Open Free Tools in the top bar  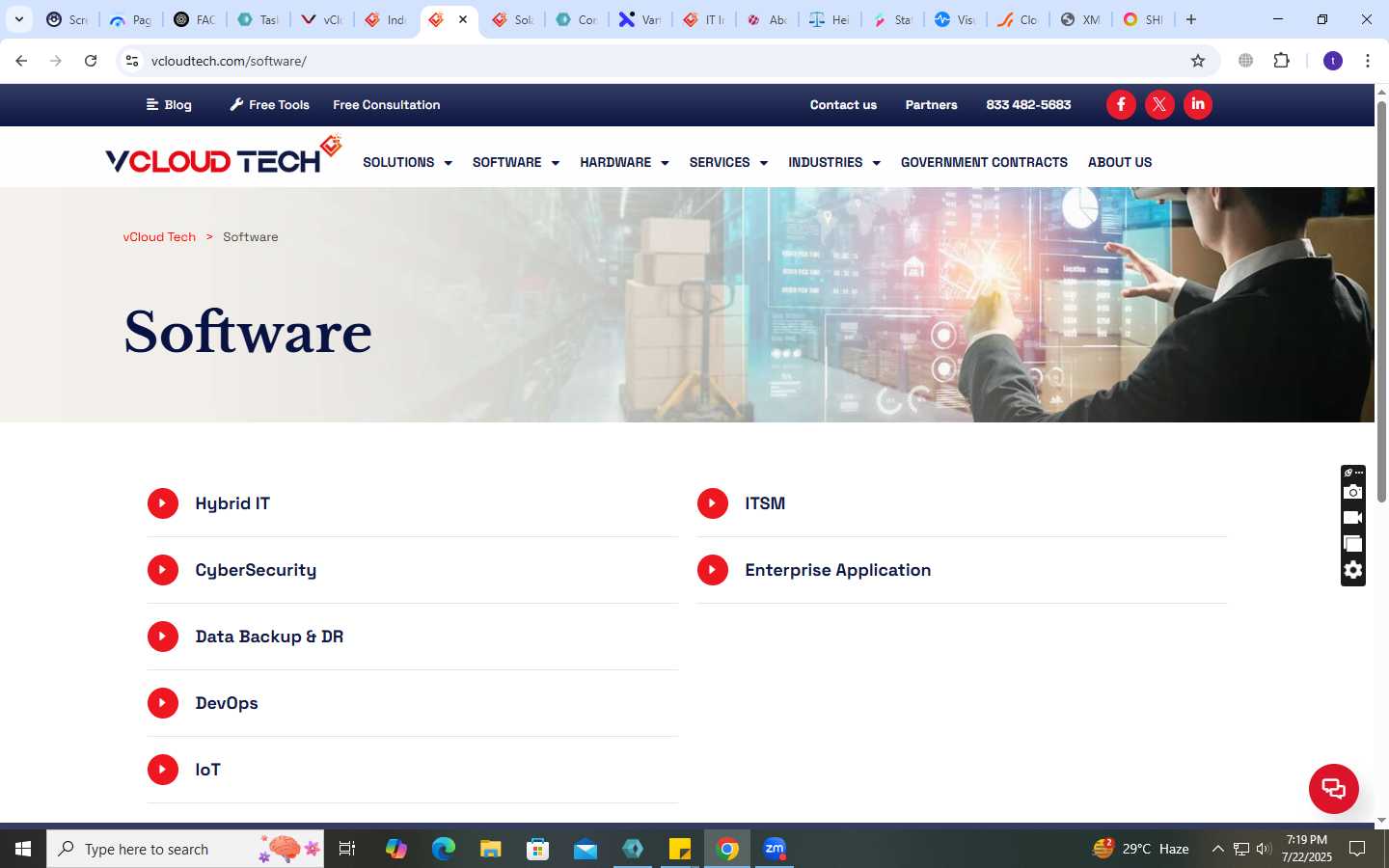click(x=269, y=104)
